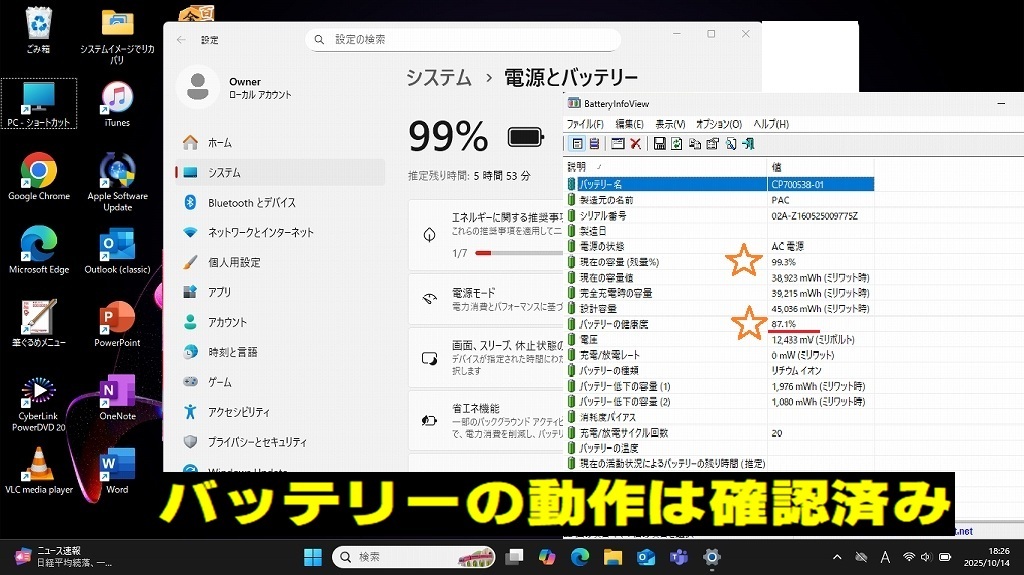Click the copy icon in the BatteryInfoView toolbar

(x=695, y=144)
